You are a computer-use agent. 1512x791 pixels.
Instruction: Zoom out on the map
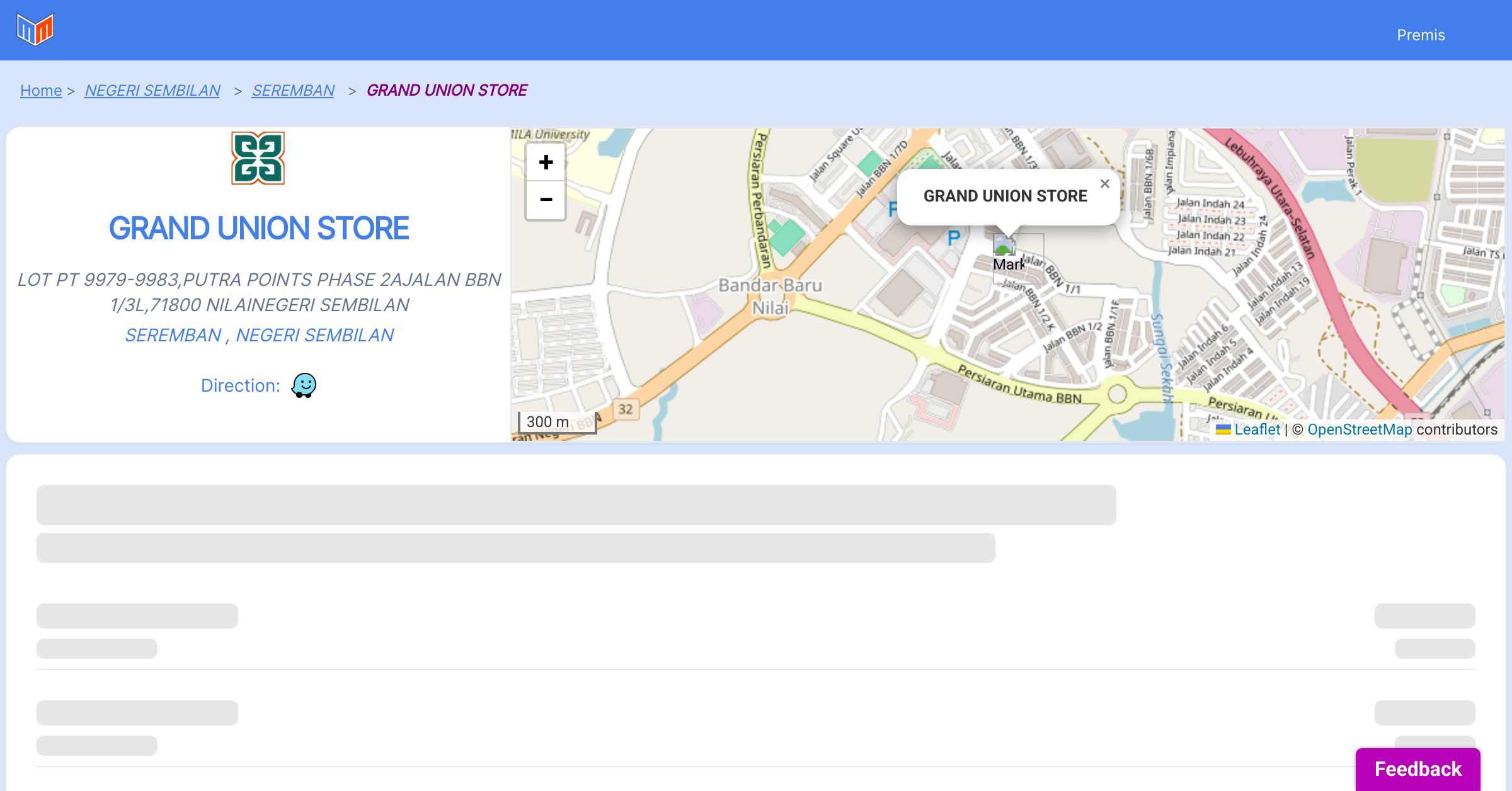coord(546,200)
